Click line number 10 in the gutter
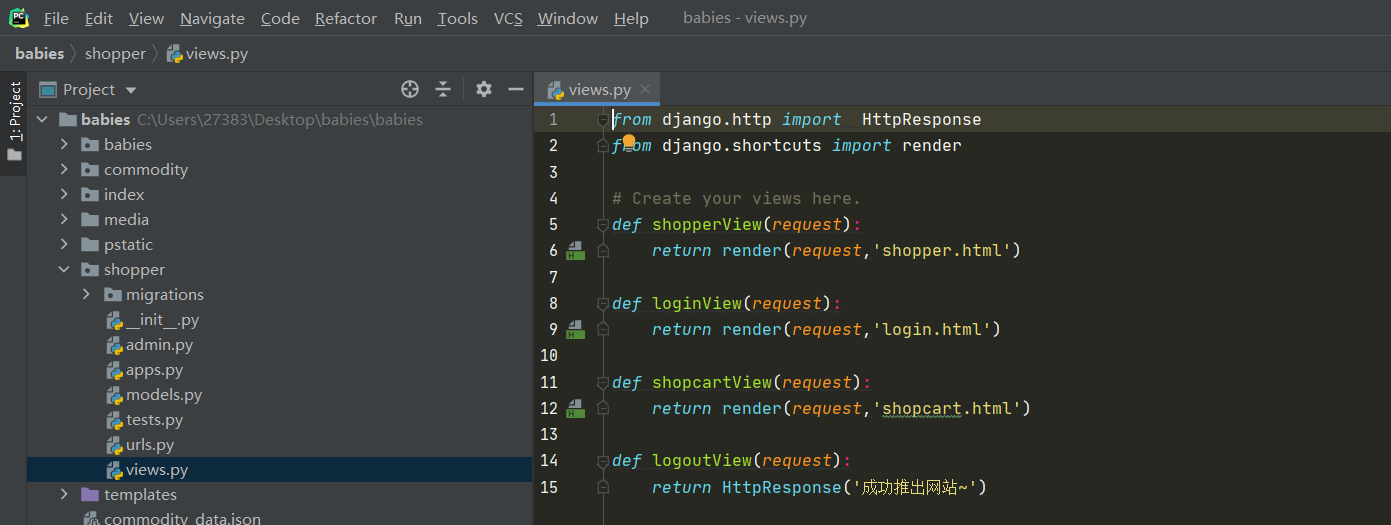 pyautogui.click(x=548, y=355)
